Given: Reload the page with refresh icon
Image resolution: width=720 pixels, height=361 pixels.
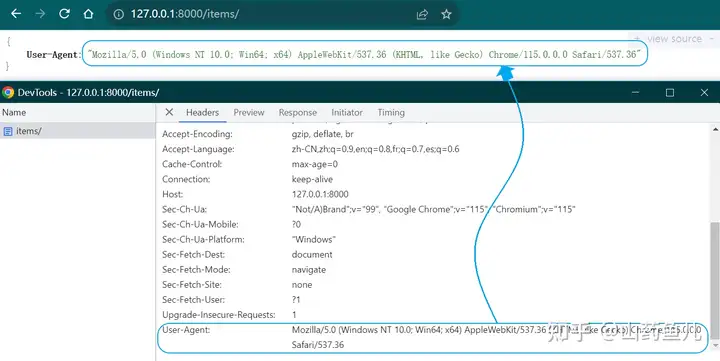Looking at the screenshot, I should click(x=64, y=14).
